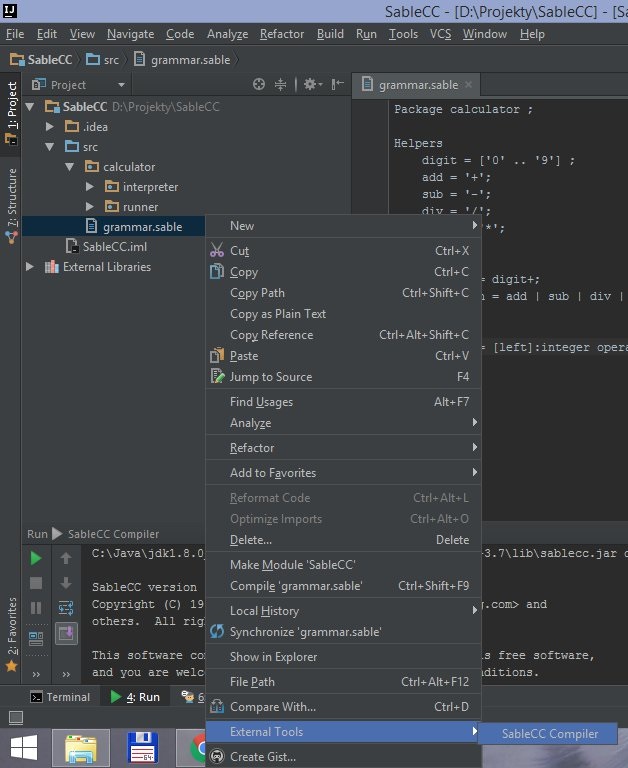
Task: Switch to the 4: Run tool window
Action: (136, 697)
